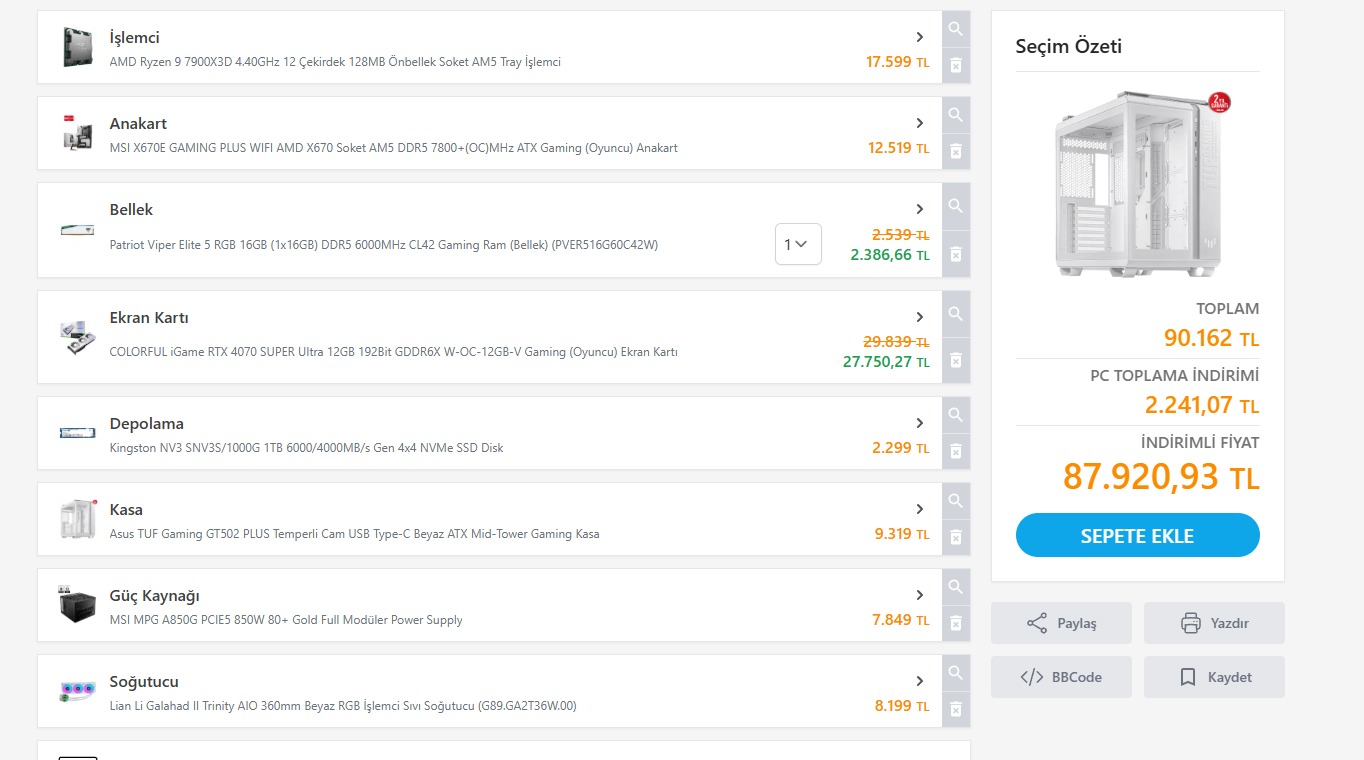Click the 17.599 TL processor price
This screenshot has height=760, width=1364.
(897, 62)
